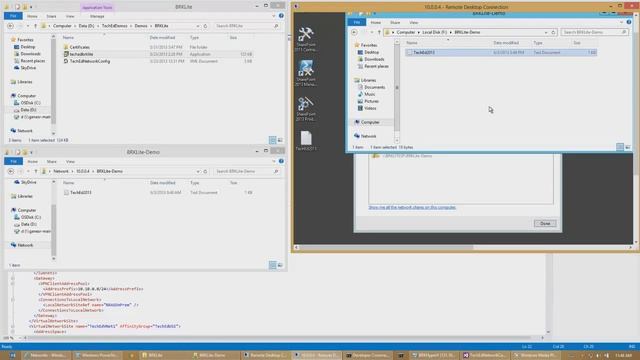Open 'Show me all the network shares' link
Image resolution: width=640 pixels, height=360 pixels.
coord(412,207)
